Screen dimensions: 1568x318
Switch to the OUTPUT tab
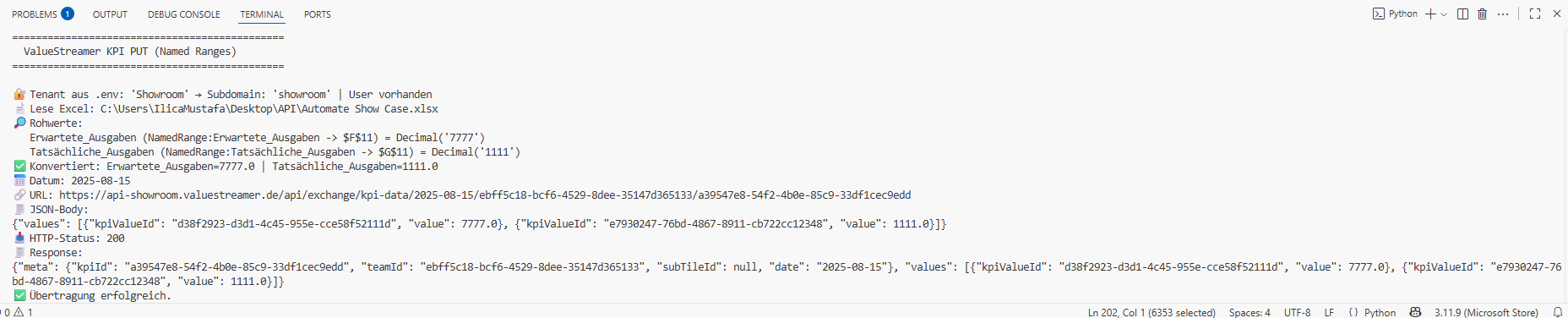[110, 14]
